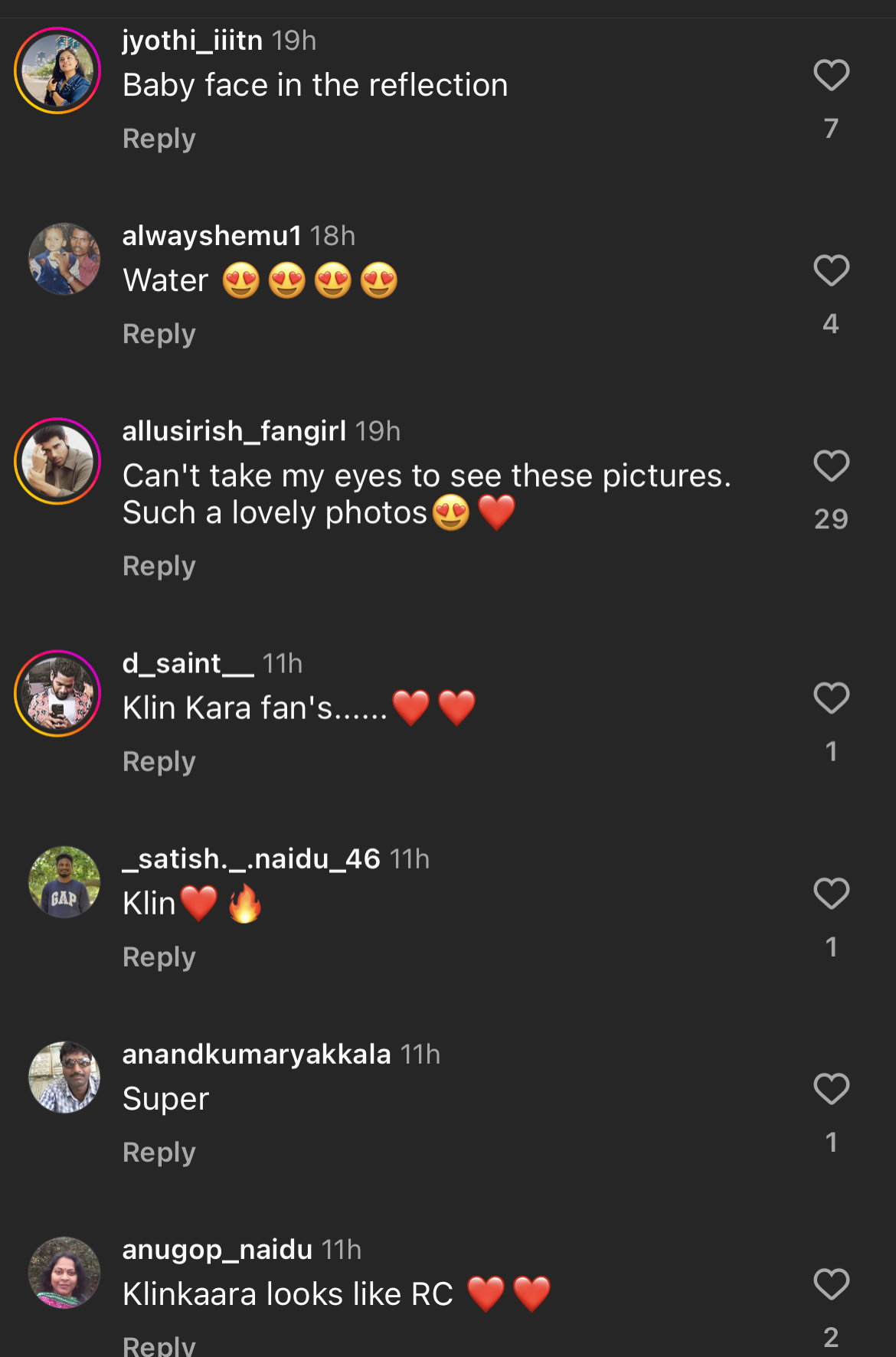896x1357 pixels.
Task: Visit anugop_naidu's profile via username
Action: (217, 1250)
